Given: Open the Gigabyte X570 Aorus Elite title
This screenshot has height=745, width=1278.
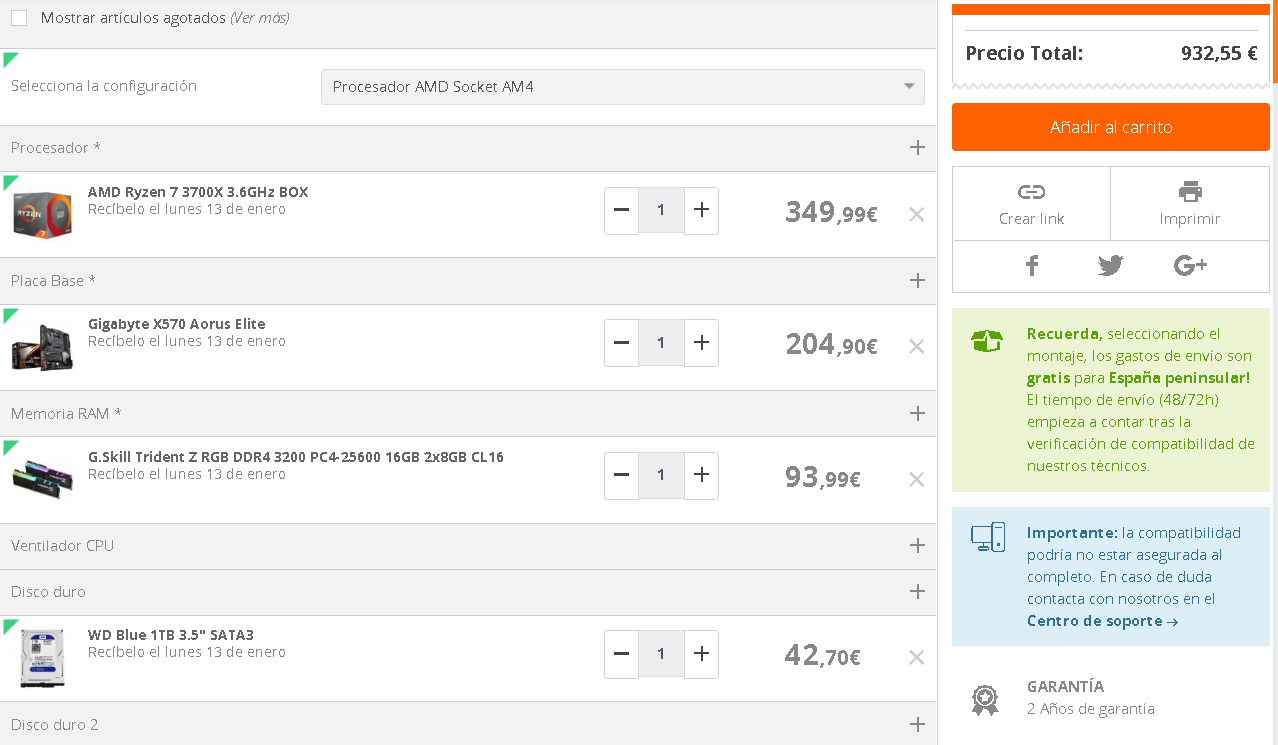Looking at the screenshot, I should tap(177, 324).
